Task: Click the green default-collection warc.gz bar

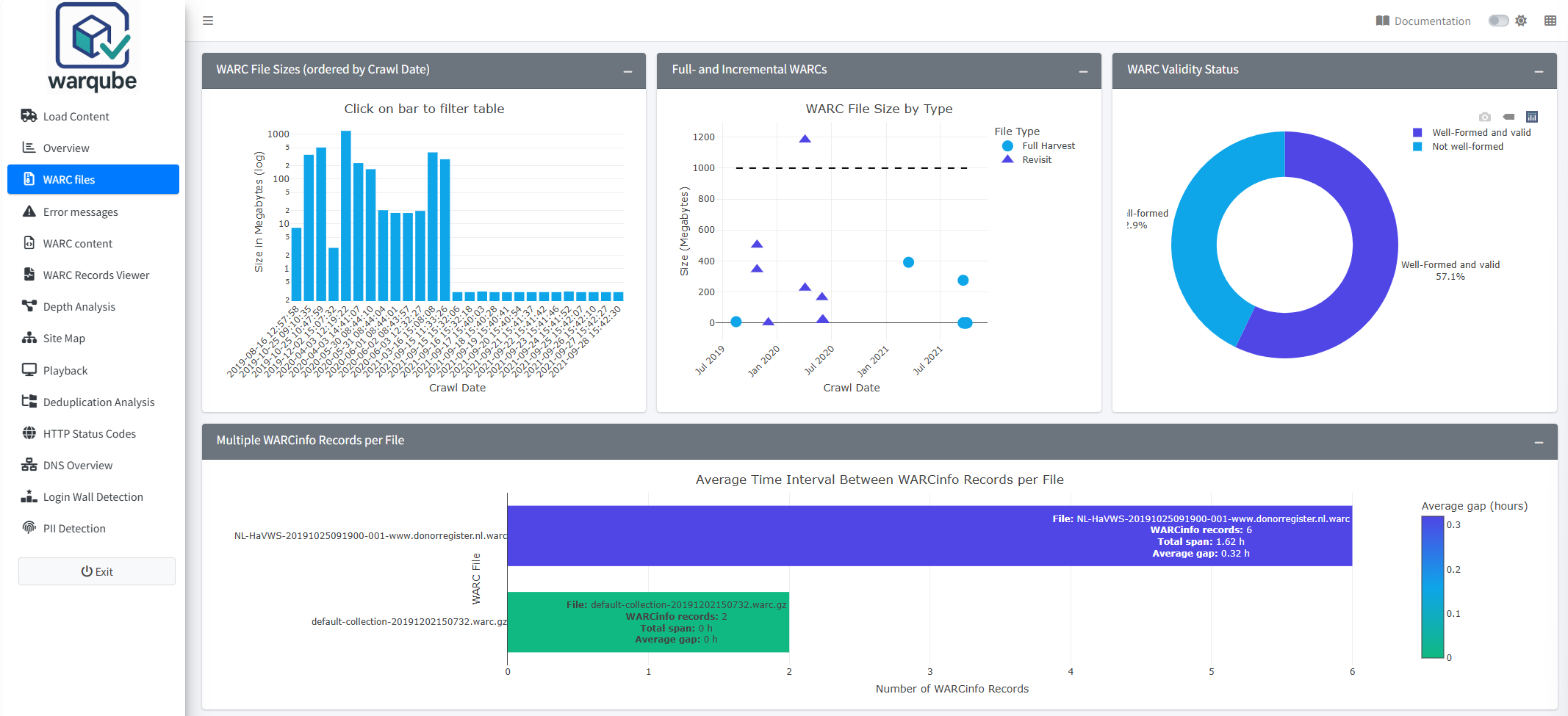Action: click(648, 622)
